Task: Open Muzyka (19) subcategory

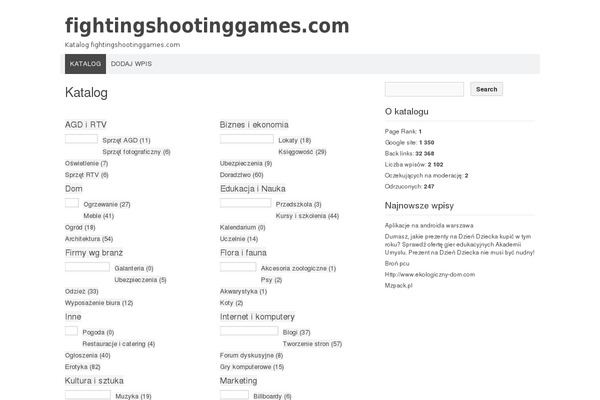Action: click(x=133, y=397)
